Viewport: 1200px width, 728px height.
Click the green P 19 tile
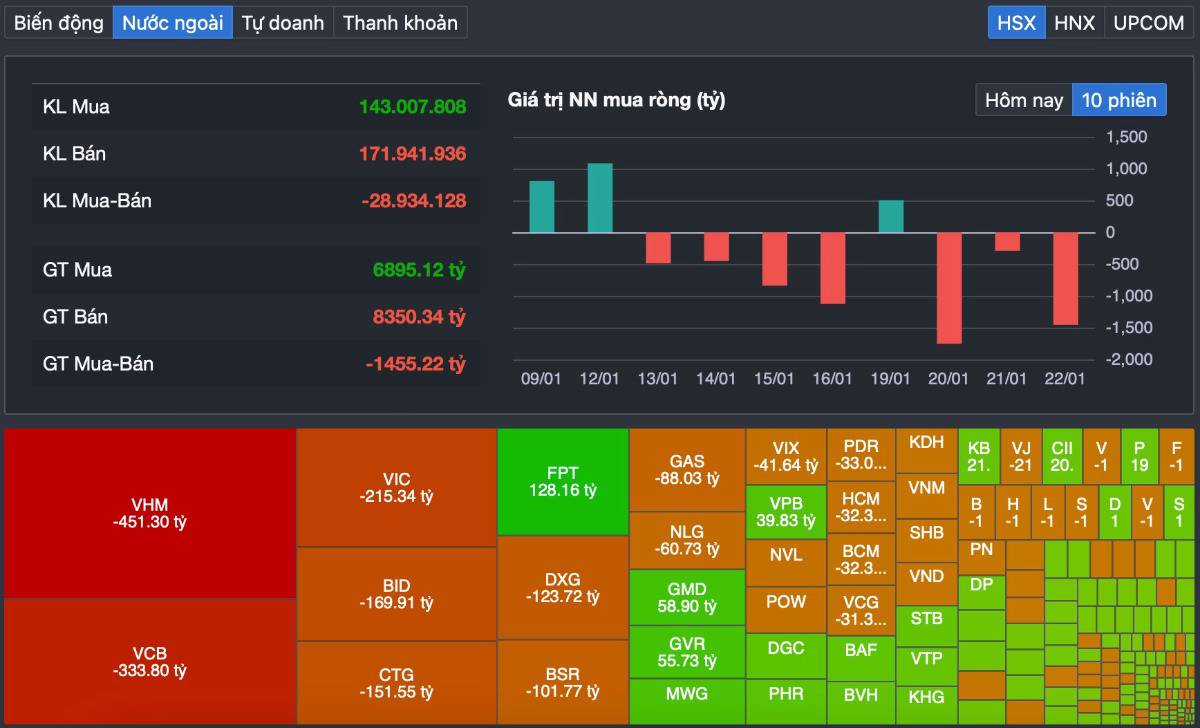coord(1139,457)
